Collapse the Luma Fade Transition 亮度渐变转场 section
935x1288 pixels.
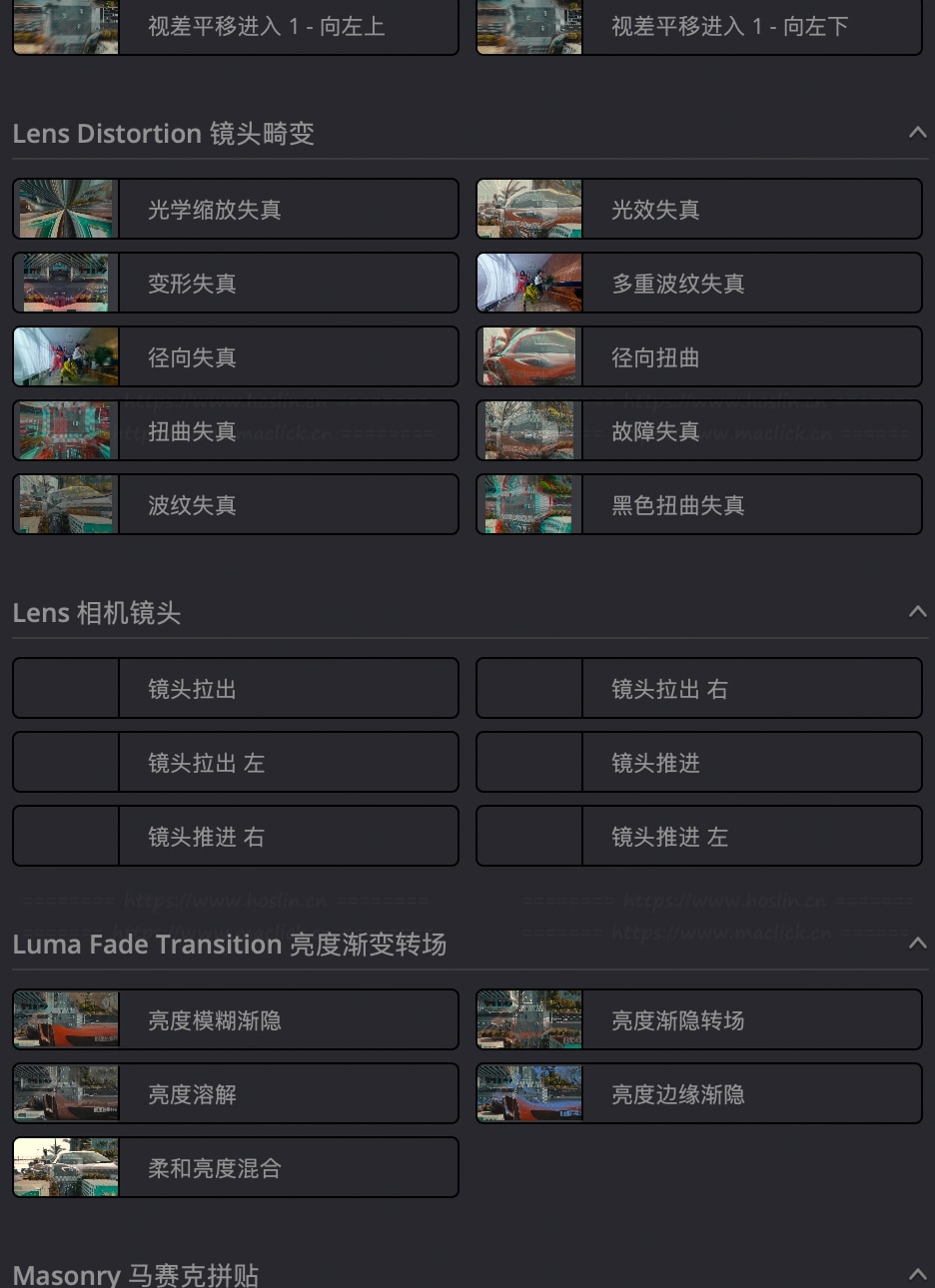coord(917,943)
